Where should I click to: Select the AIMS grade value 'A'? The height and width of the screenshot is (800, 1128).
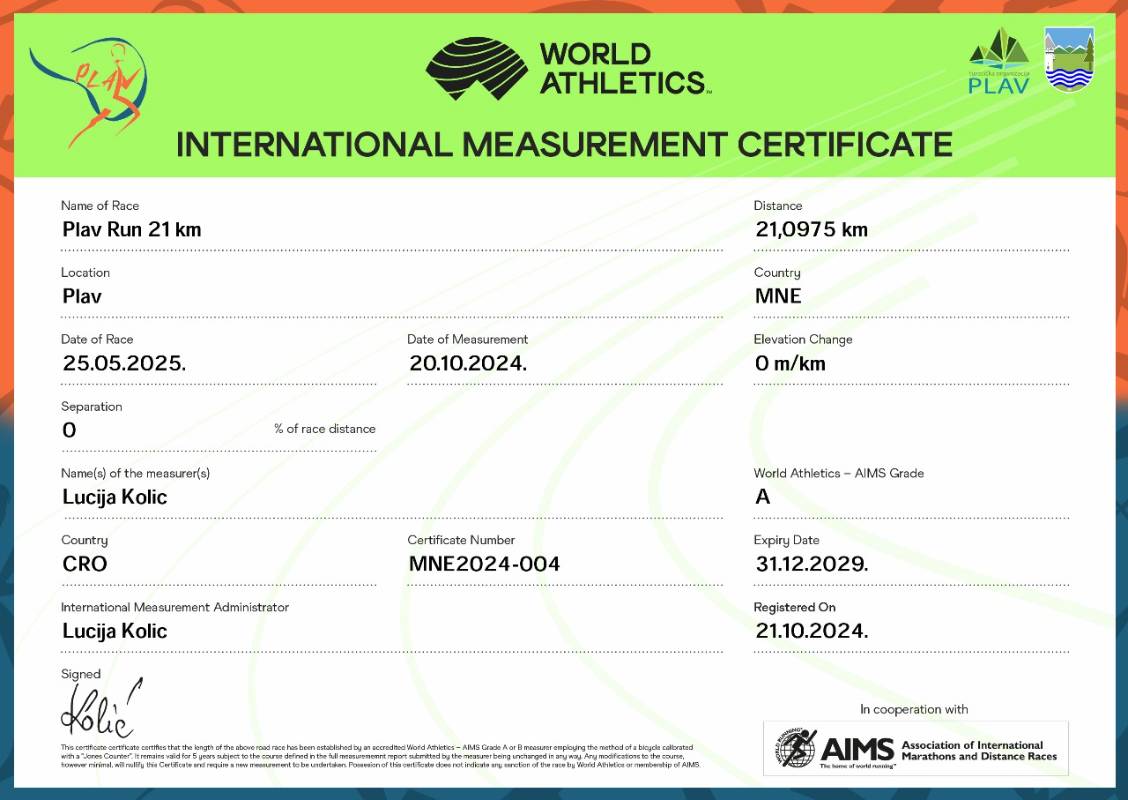click(763, 496)
